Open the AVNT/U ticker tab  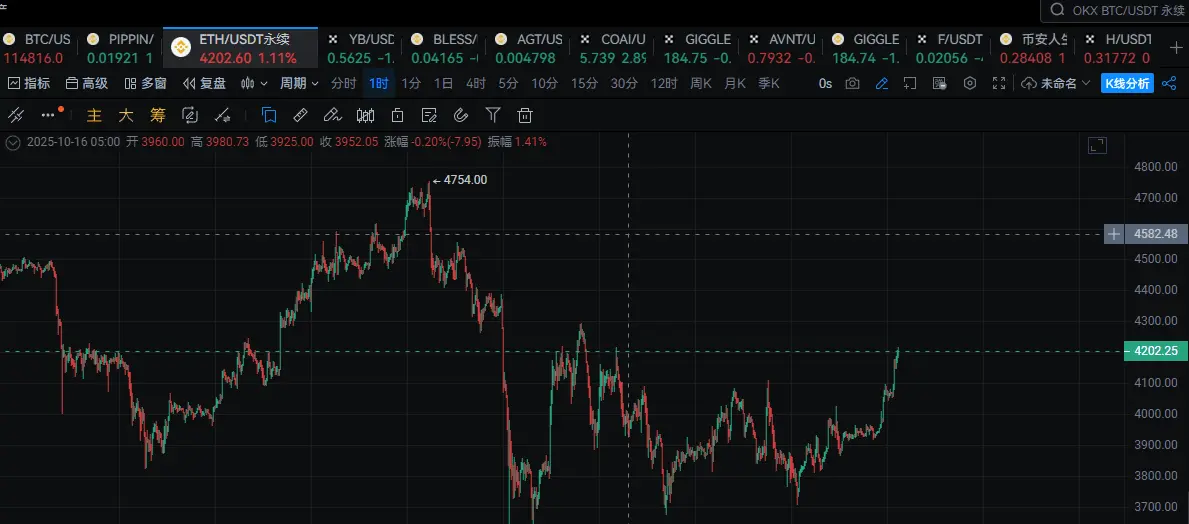(783, 49)
